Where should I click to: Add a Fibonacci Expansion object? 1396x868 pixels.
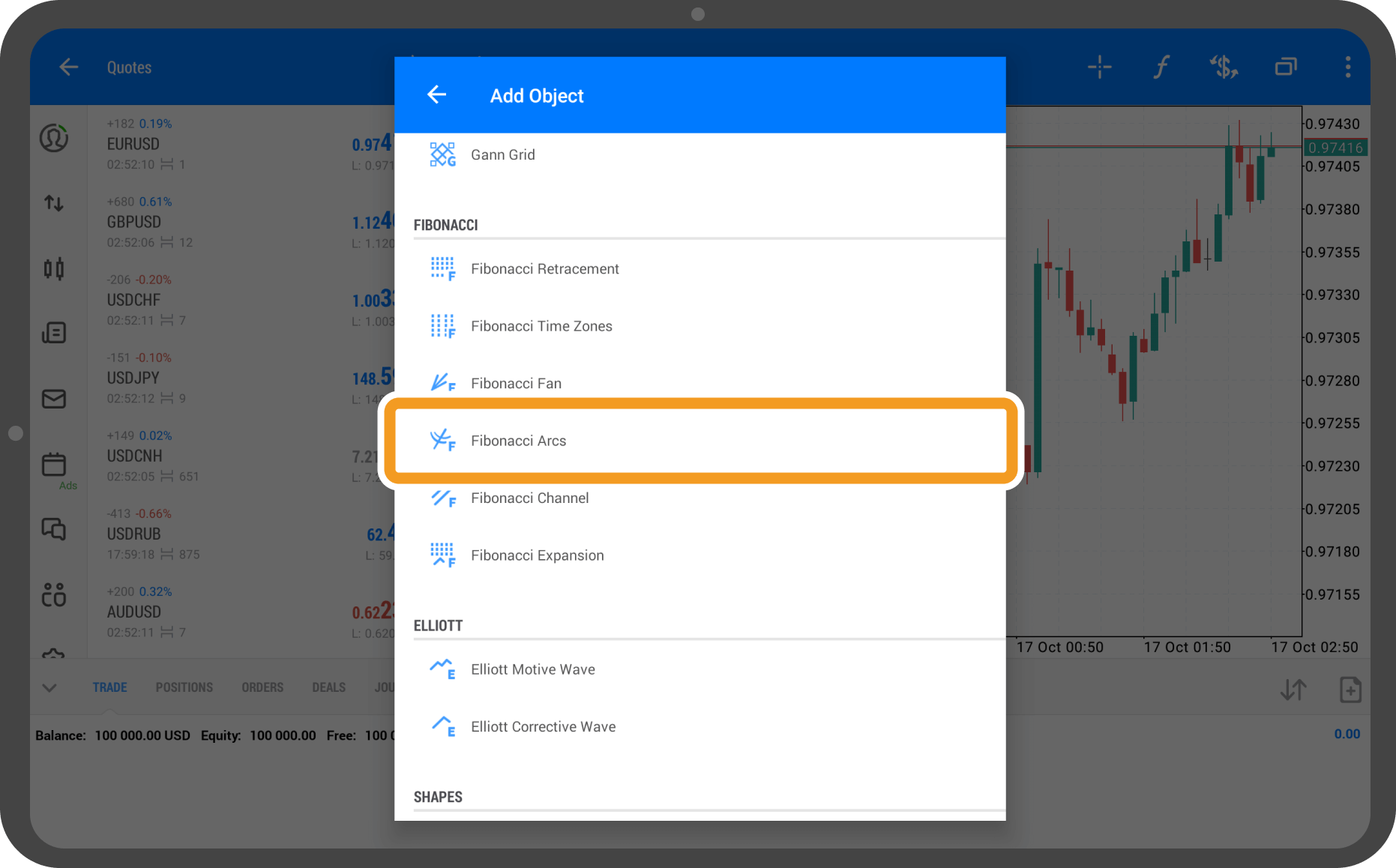pos(537,555)
